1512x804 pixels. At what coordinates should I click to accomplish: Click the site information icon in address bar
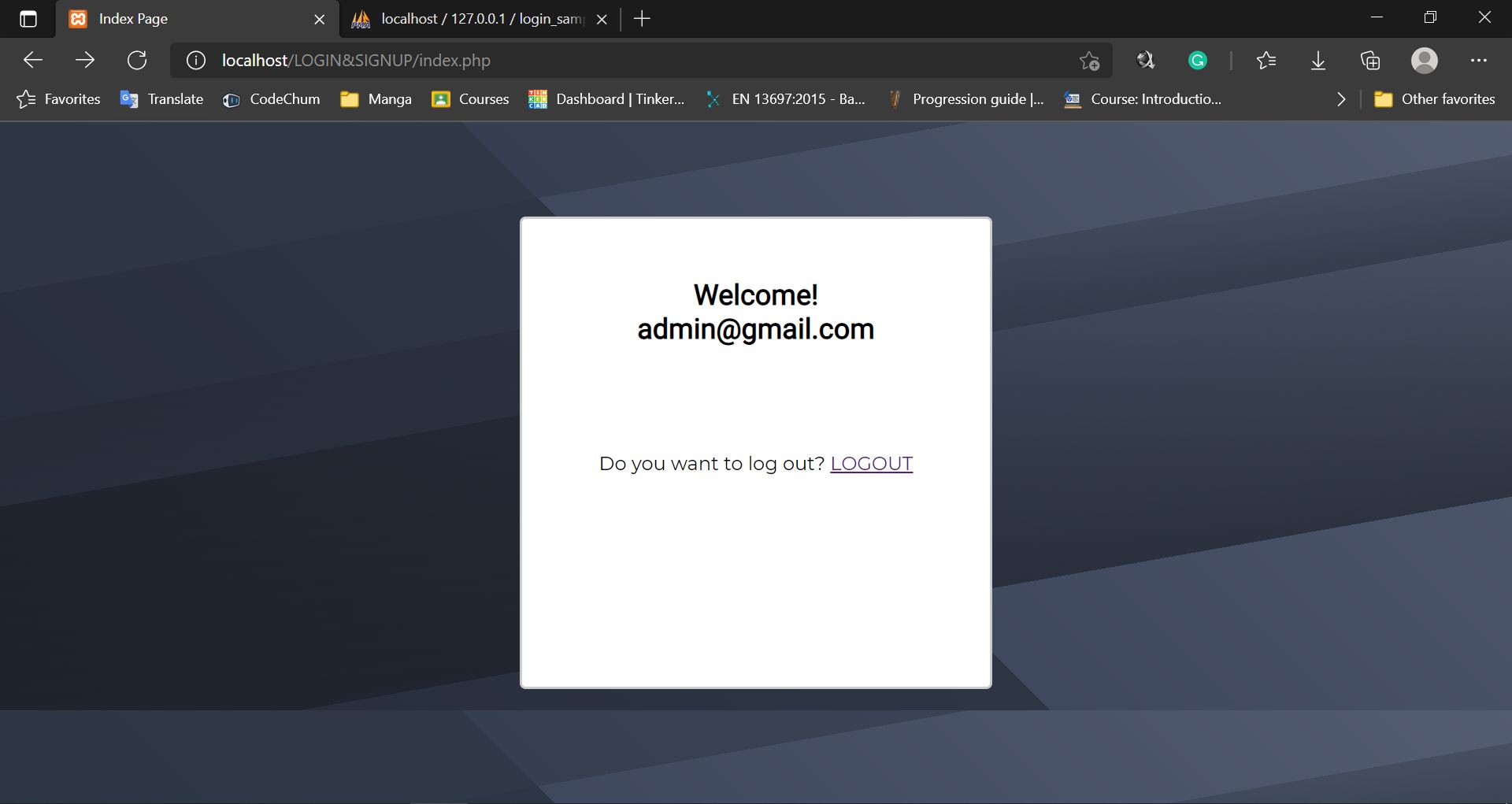[x=195, y=60]
